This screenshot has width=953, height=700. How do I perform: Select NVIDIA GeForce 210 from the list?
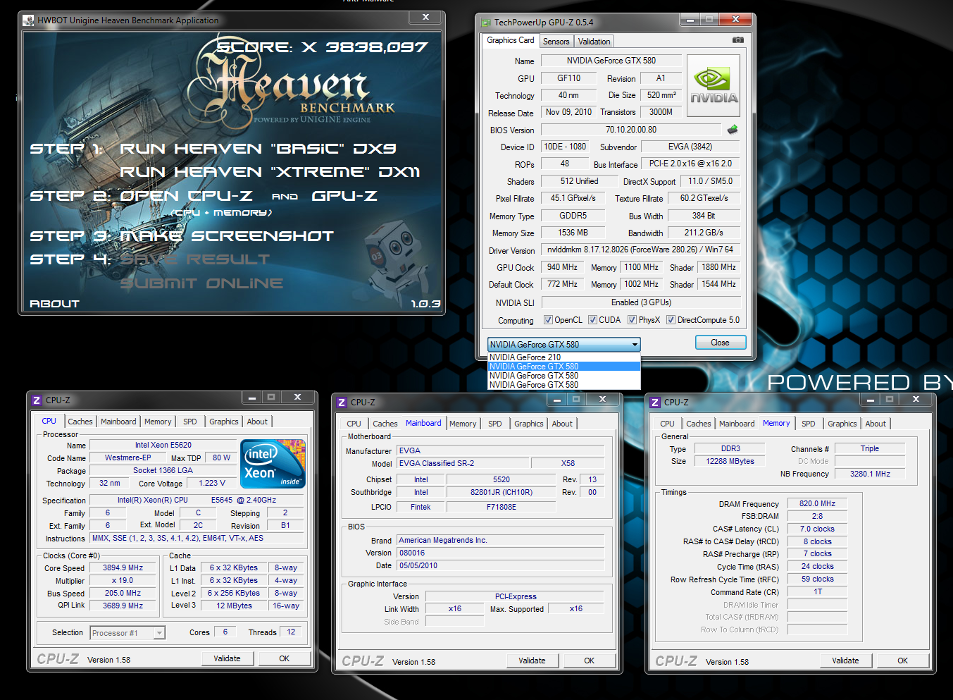[564, 357]
